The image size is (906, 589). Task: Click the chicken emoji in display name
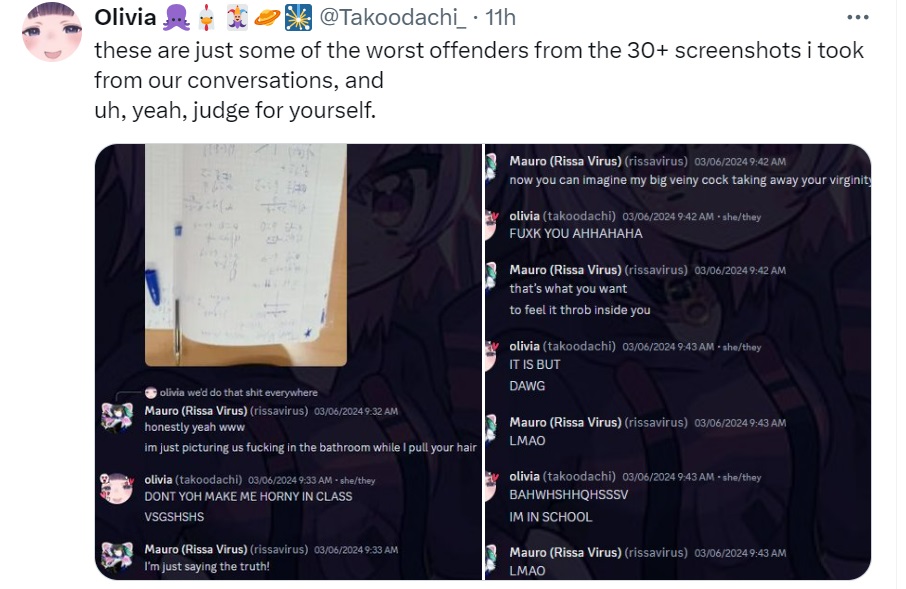coord(207,17)
